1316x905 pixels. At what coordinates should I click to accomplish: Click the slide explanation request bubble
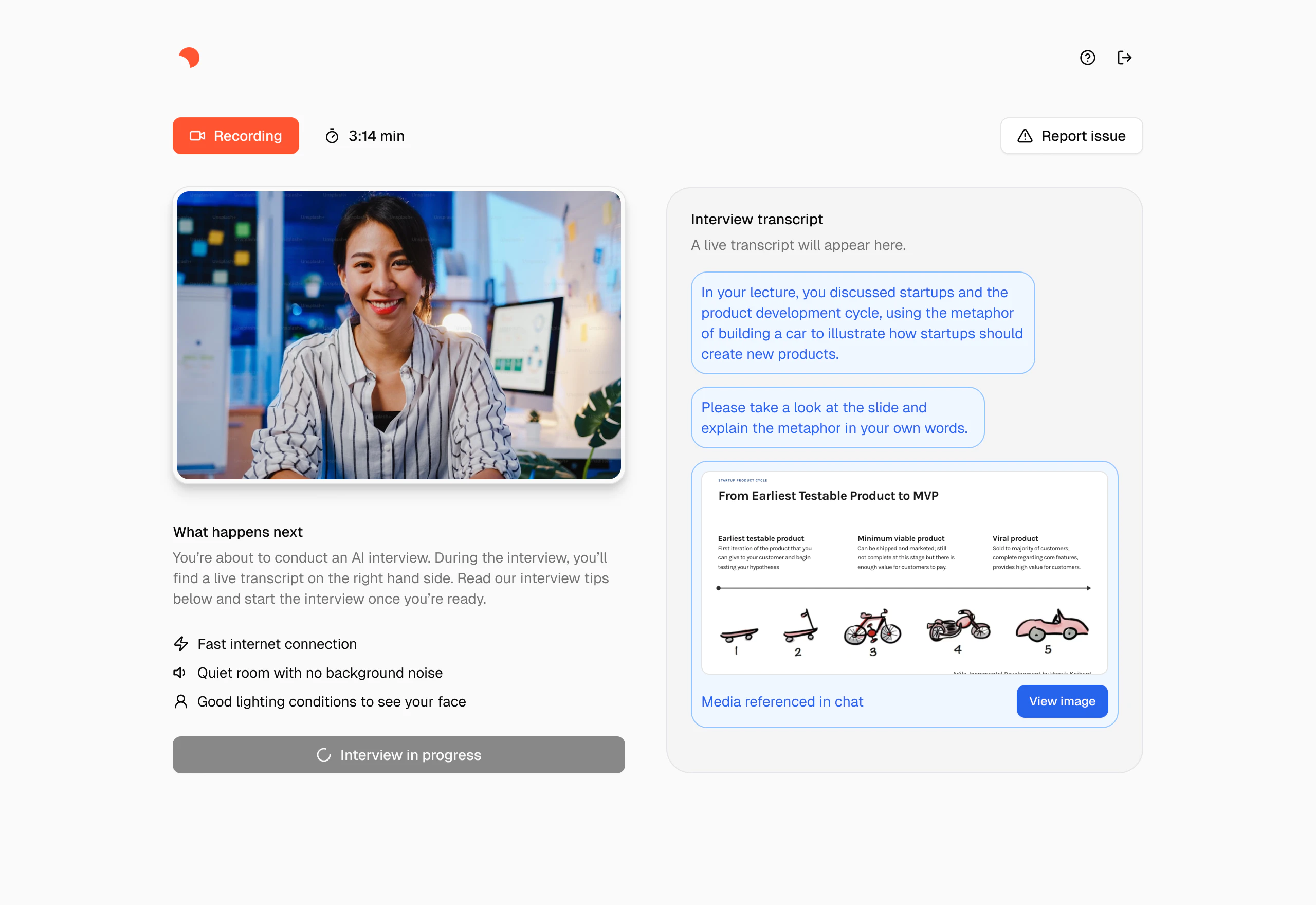837,418
